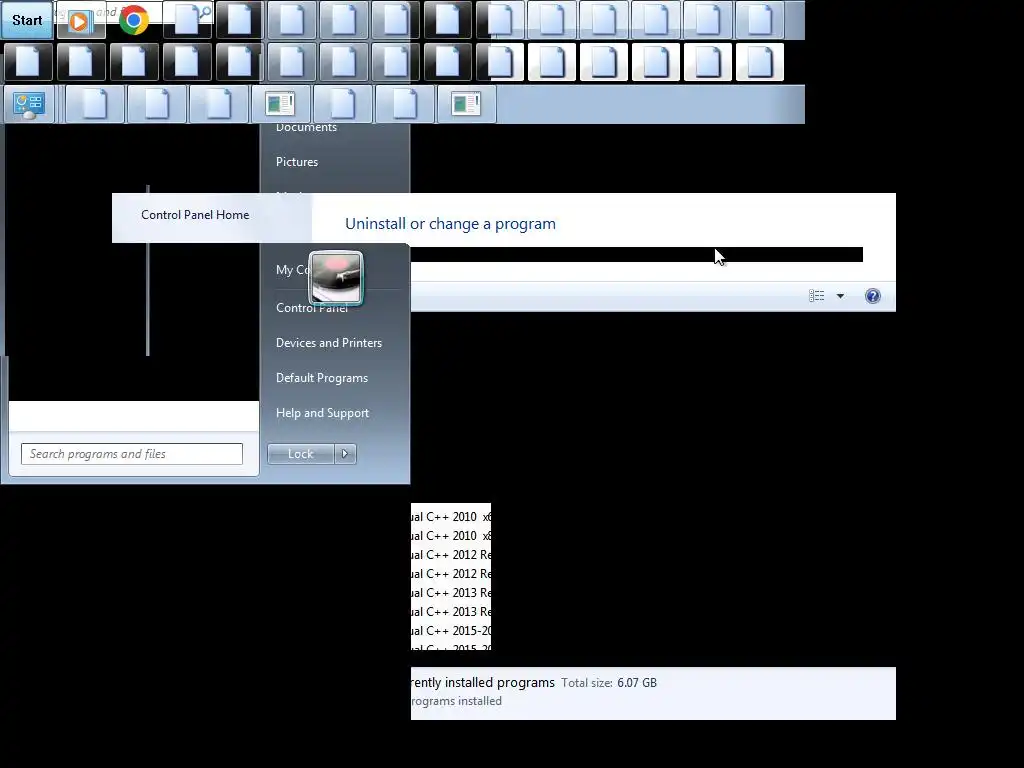The height and width of the screenshot is (768, 1024).
Task: Open Default Programs
Action: point(321,378)
